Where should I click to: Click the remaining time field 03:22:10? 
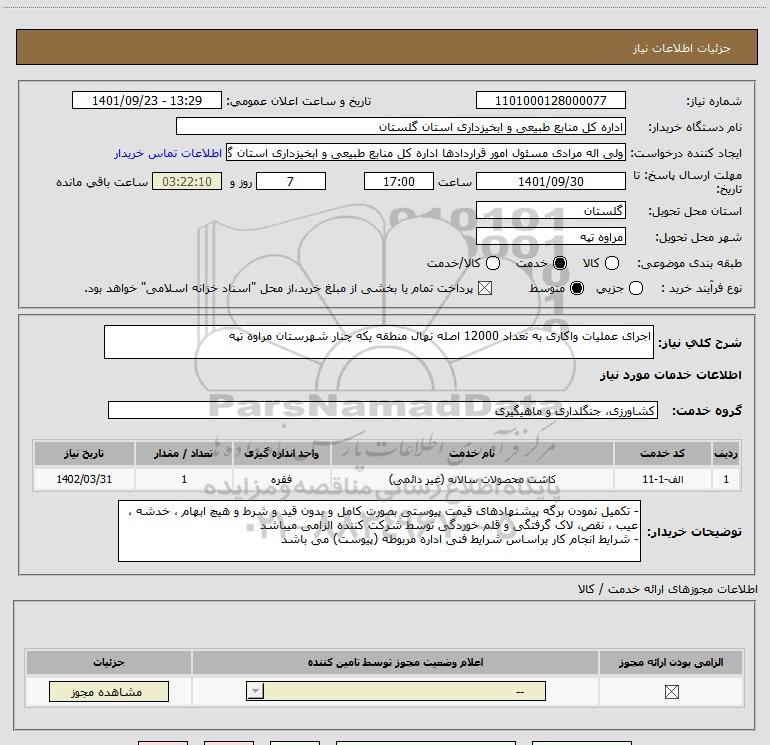(187, 181)
